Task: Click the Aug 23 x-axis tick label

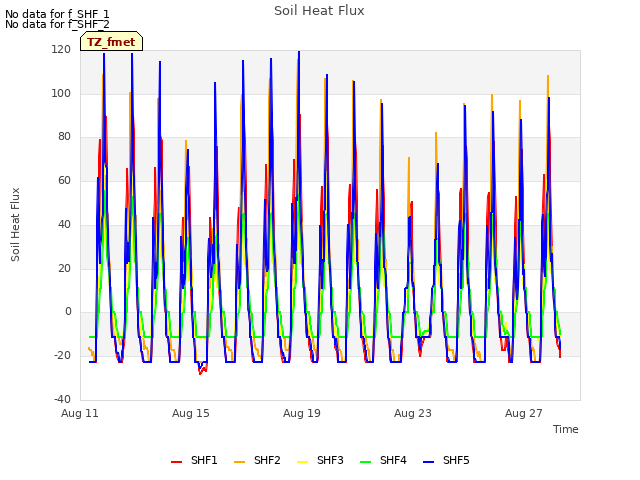Action: [413, 413]
